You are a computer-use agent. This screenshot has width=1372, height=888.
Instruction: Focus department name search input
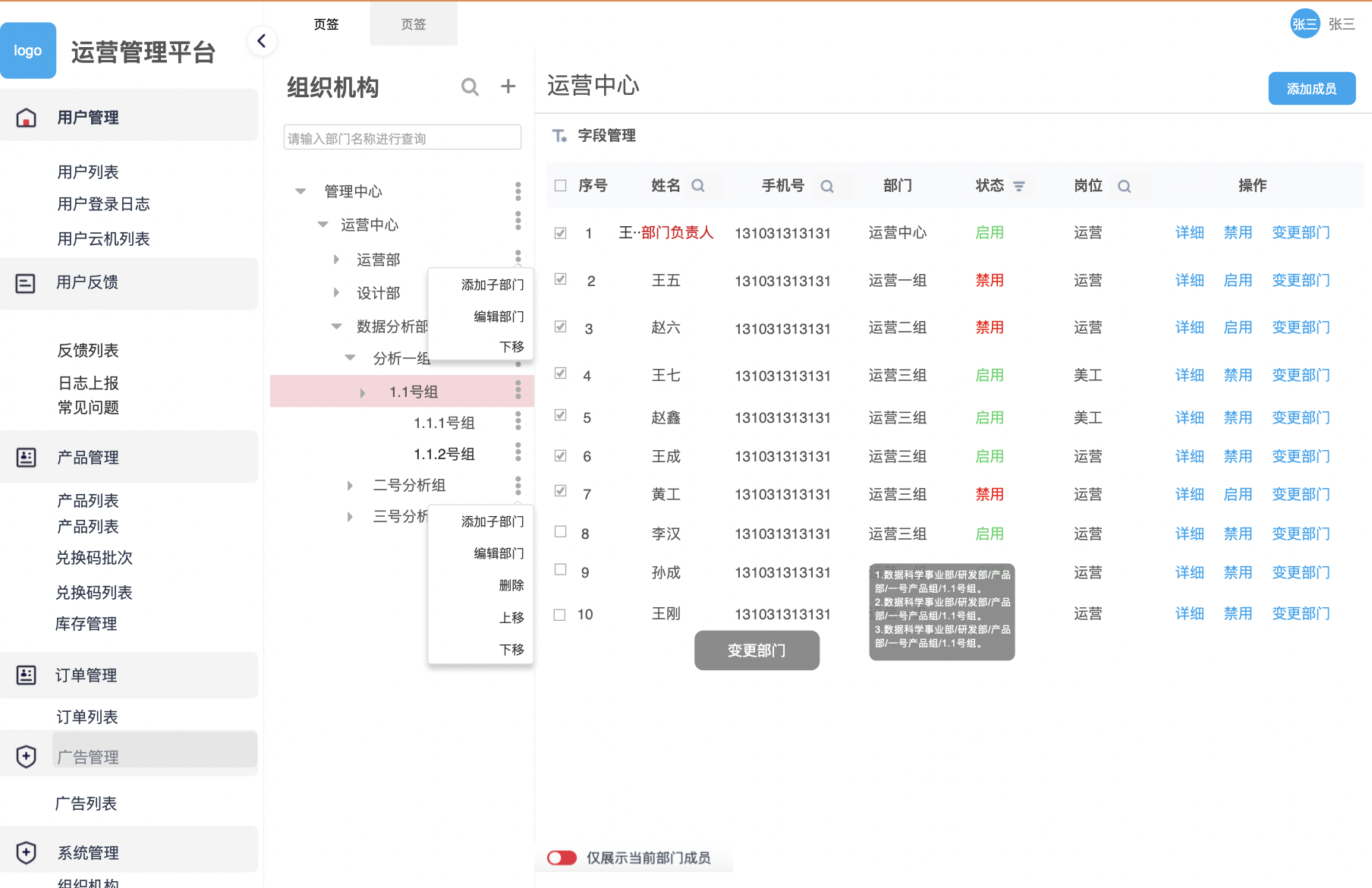click(x=402, y=137)
